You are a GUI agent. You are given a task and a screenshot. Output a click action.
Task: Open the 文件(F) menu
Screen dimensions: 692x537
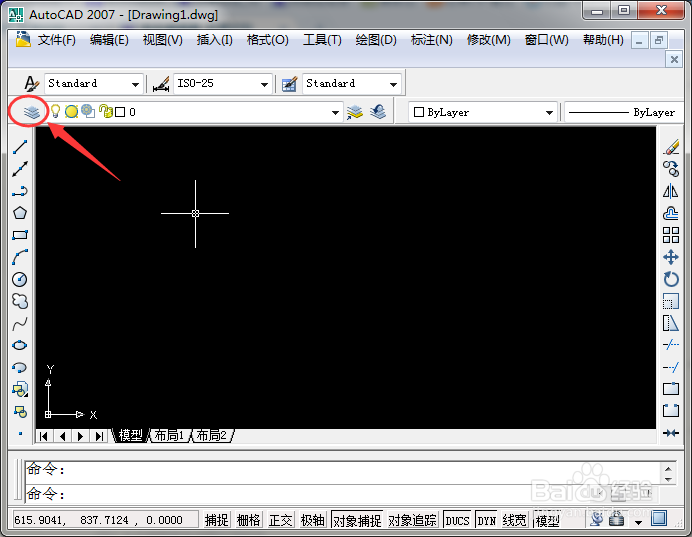56,40
